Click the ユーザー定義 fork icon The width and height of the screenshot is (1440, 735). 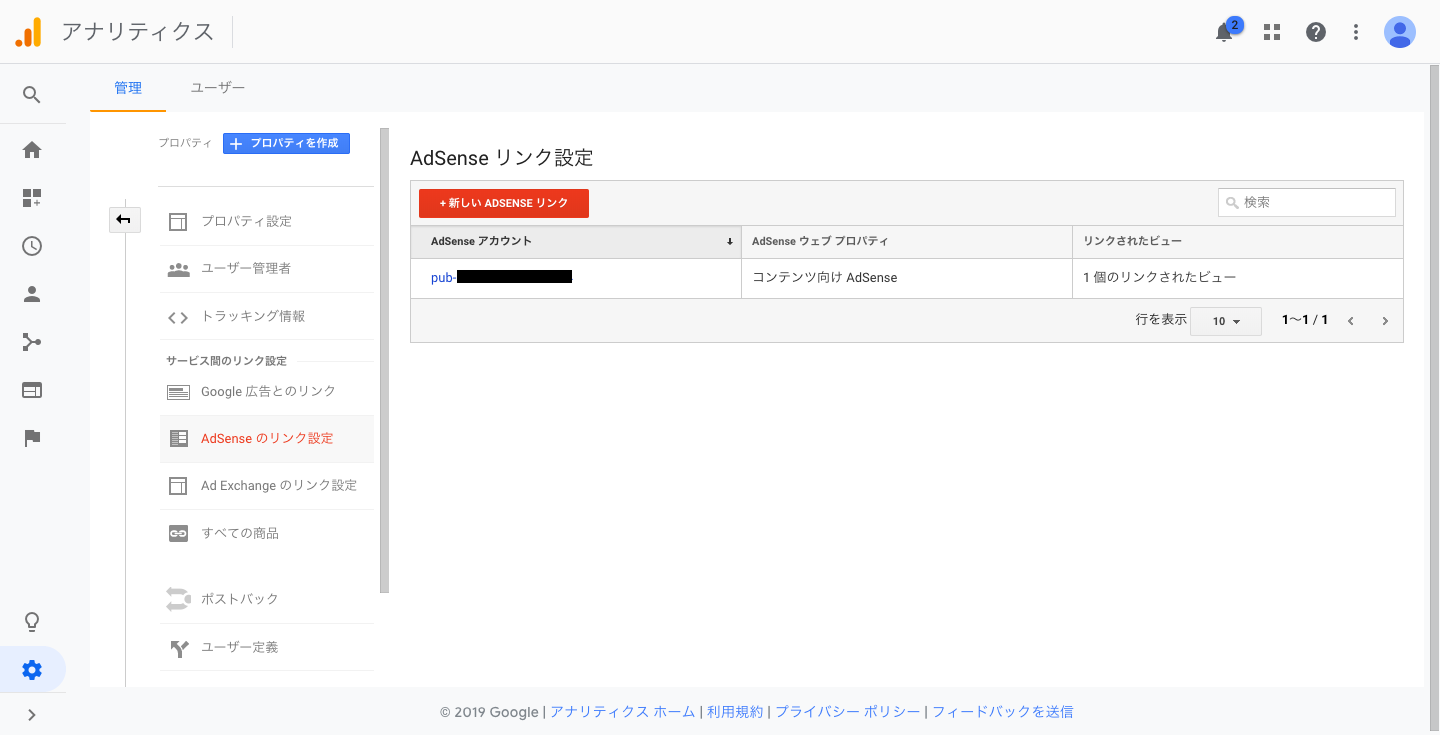[x=178, y=648]
